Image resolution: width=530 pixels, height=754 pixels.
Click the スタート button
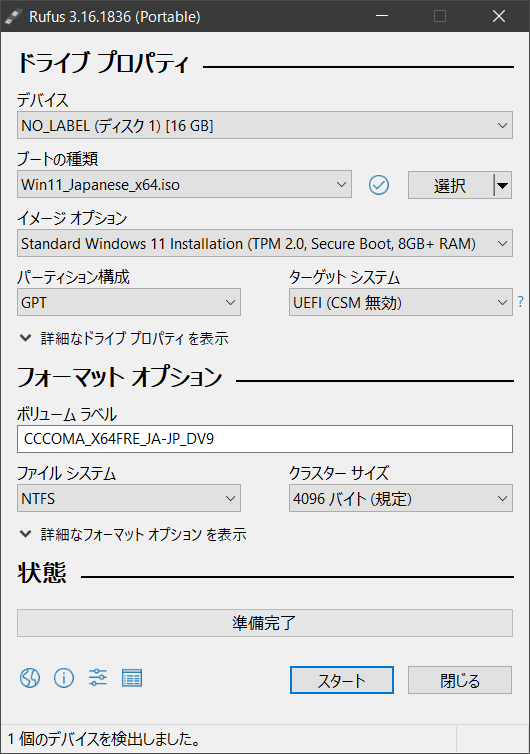pyautogui.click(x=342, y=680)
